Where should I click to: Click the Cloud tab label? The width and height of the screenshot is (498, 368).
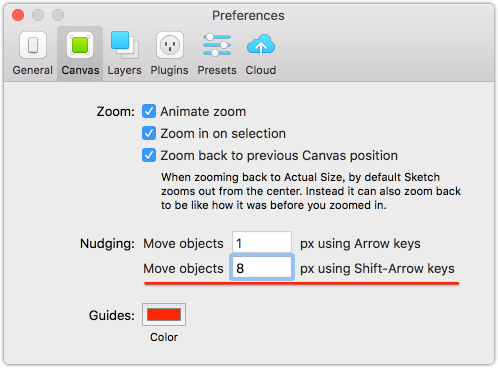pos(261,70)
